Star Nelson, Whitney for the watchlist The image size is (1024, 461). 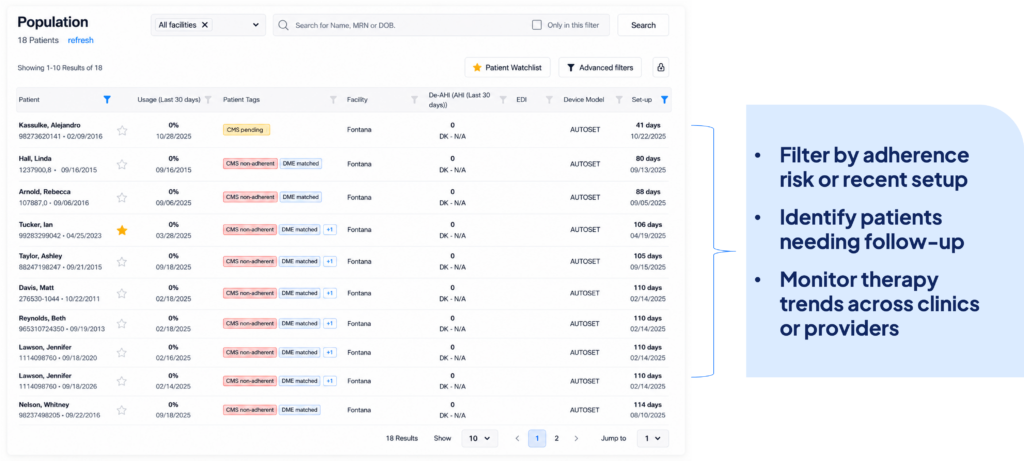(x=122, y=410)
